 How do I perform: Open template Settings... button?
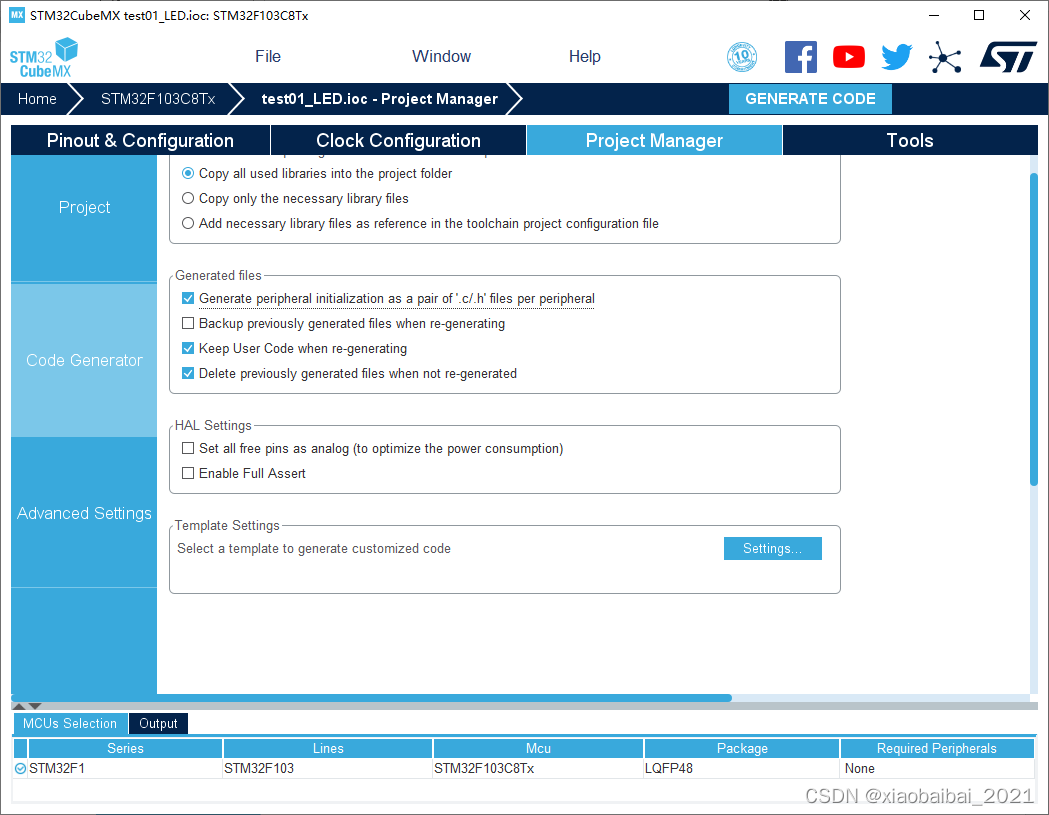click(773, 549)
